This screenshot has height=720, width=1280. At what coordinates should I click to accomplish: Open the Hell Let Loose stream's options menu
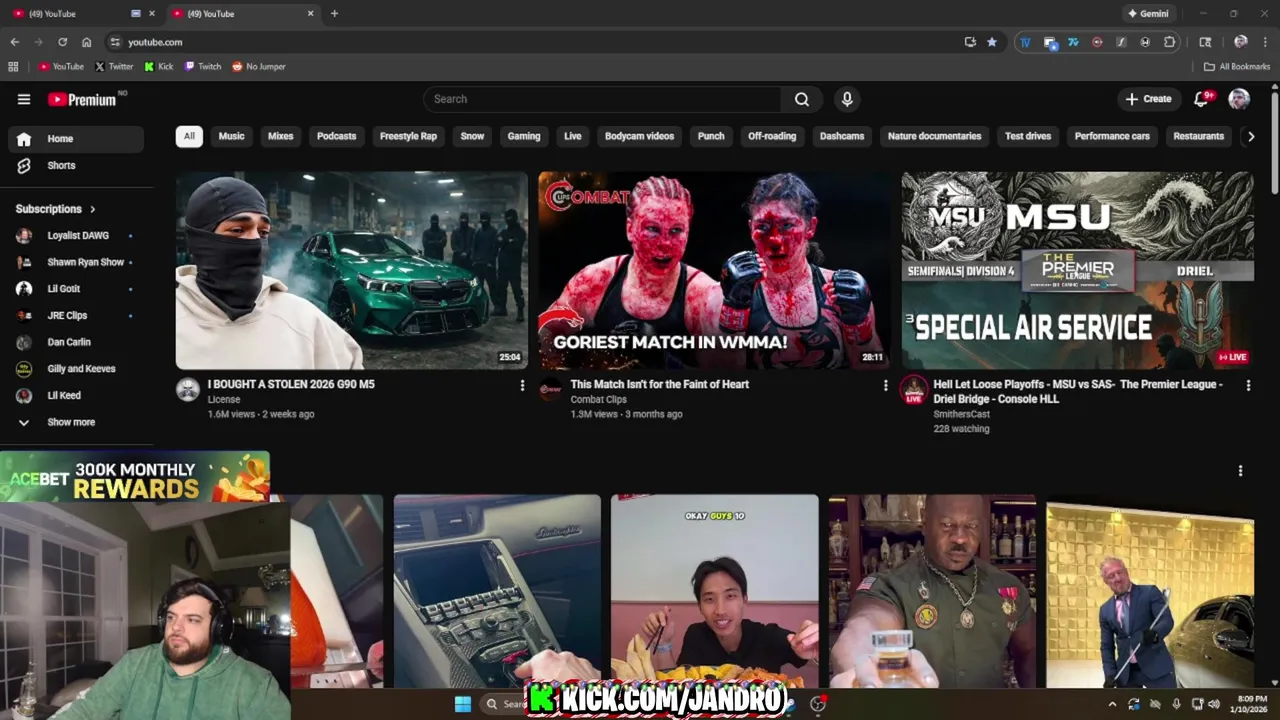(1248, 385)
